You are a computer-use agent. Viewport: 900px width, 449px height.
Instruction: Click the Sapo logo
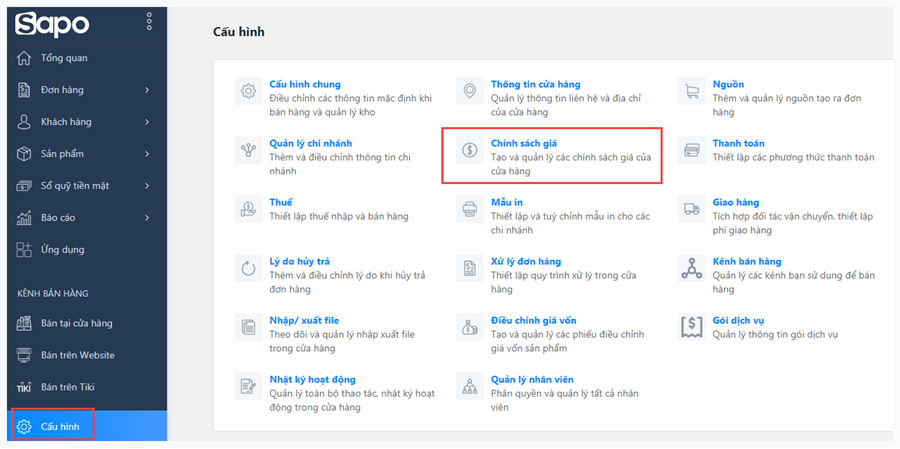[x=52, y=24]
